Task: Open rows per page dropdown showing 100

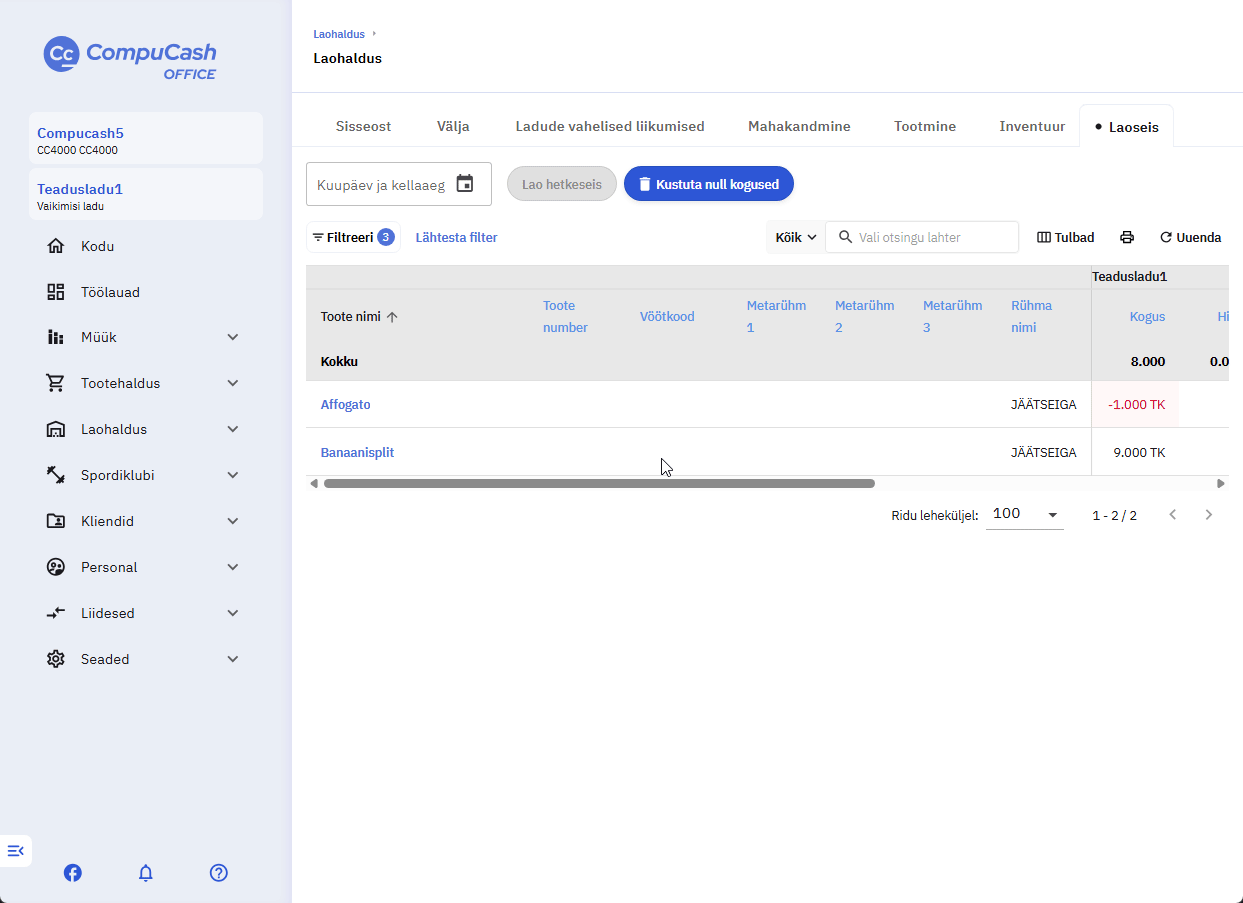Action: (x=1025, y=514)
